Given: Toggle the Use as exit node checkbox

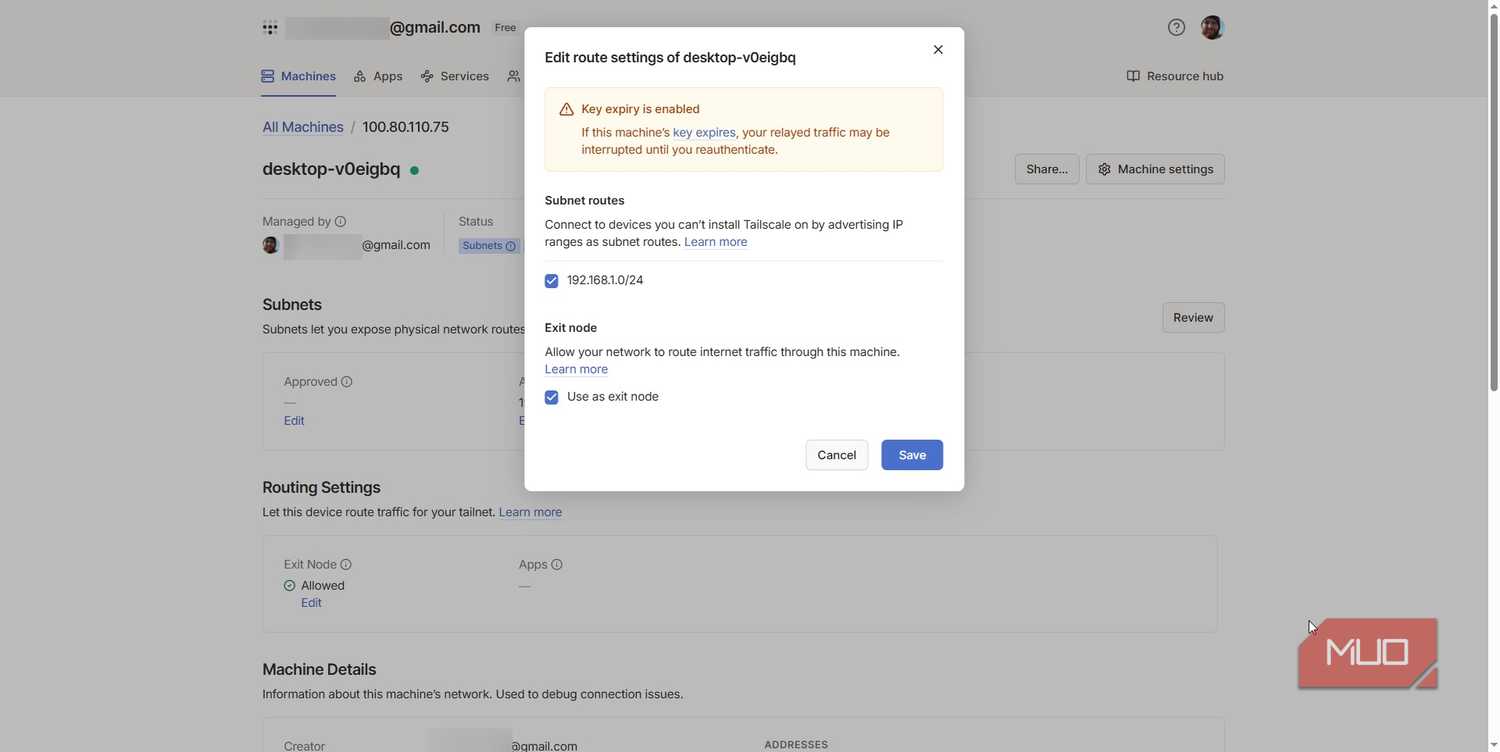Looking at the screenshot, I should point(551,397).
